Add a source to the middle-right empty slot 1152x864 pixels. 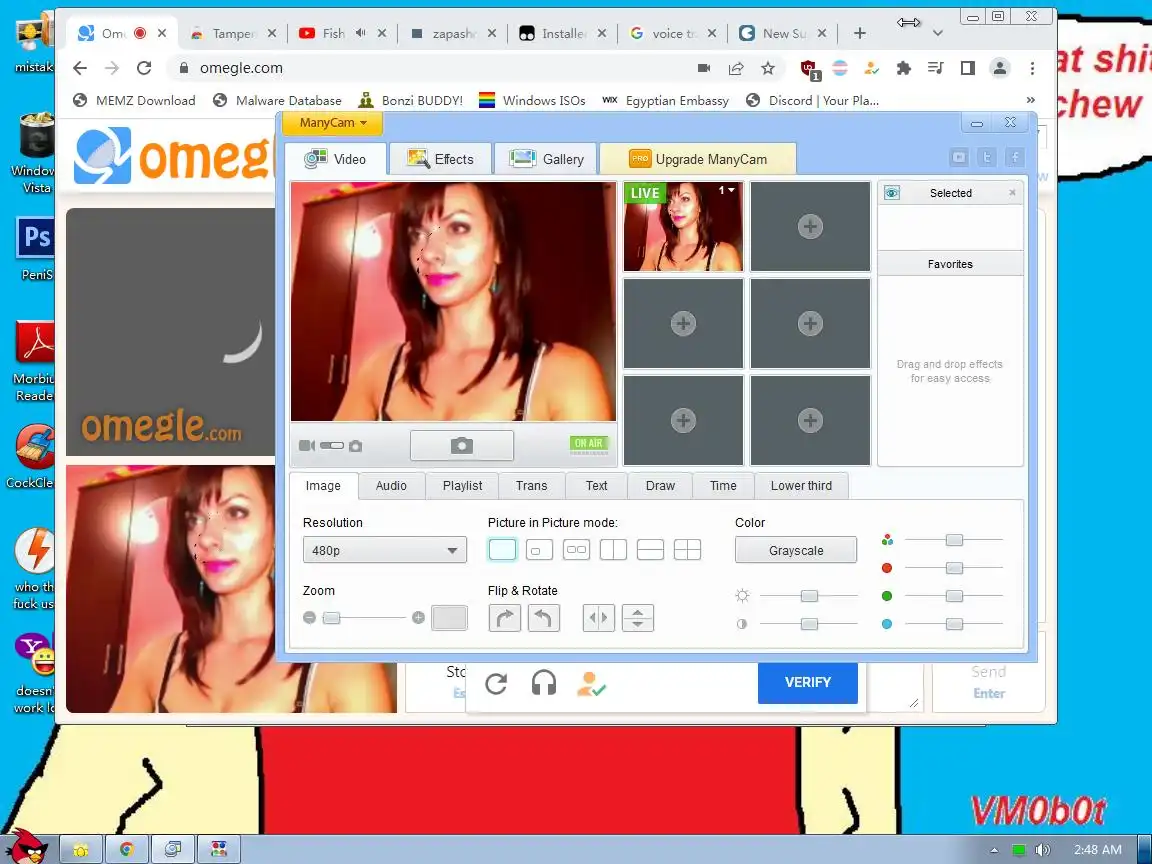pos(810,323)
